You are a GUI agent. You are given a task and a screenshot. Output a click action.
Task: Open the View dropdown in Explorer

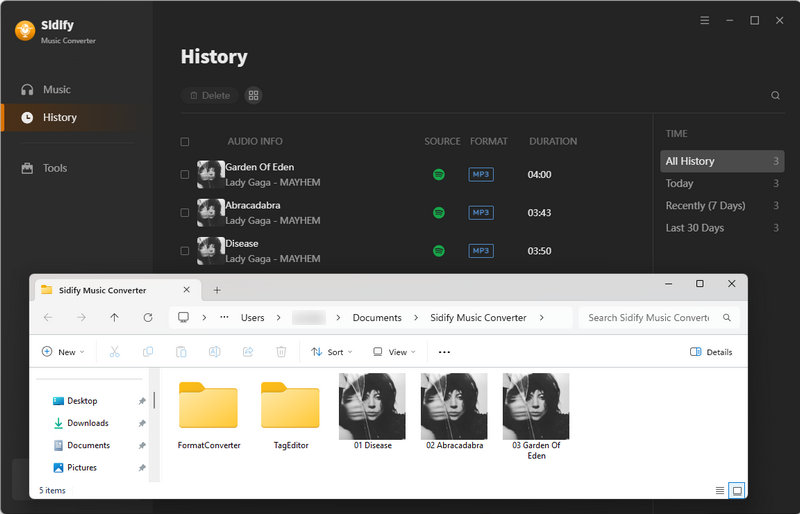[394, 352]
